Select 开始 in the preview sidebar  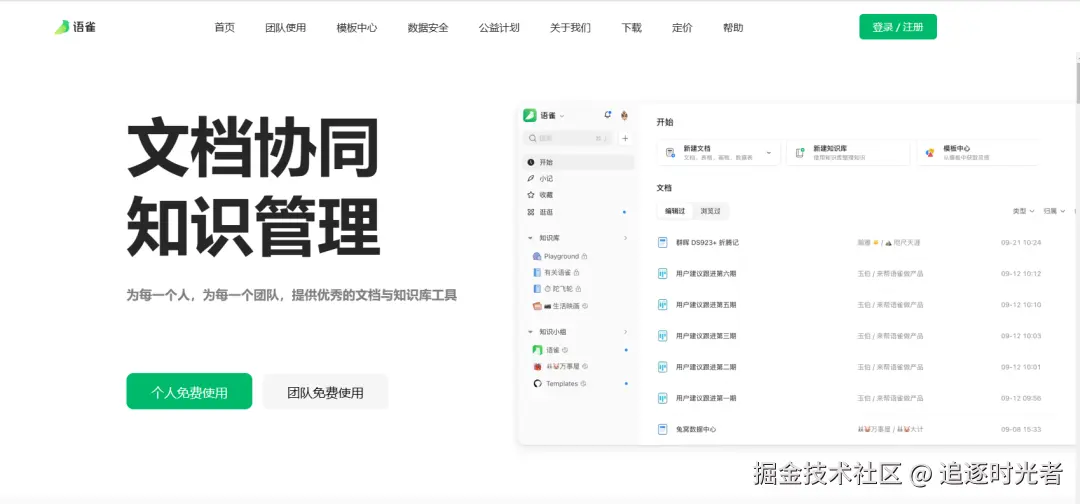tap(579, 162)
